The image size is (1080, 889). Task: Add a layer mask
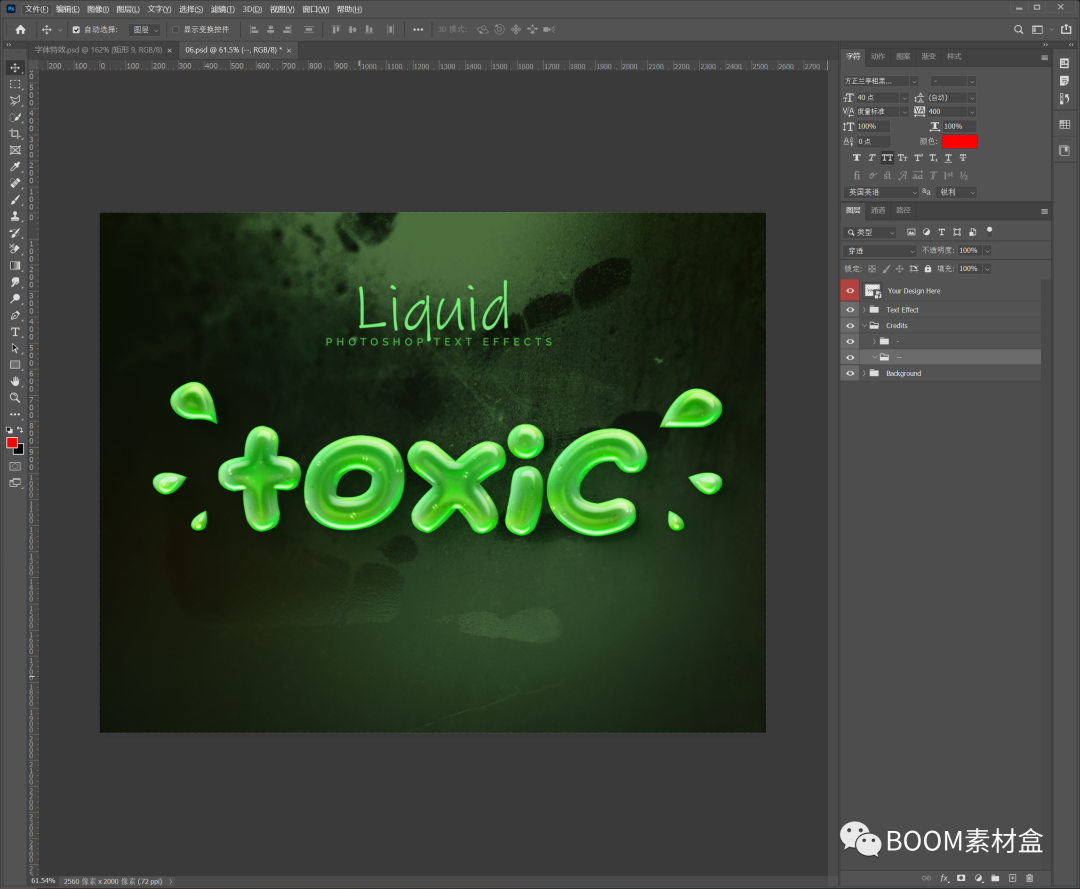click(x=961, y=878)
